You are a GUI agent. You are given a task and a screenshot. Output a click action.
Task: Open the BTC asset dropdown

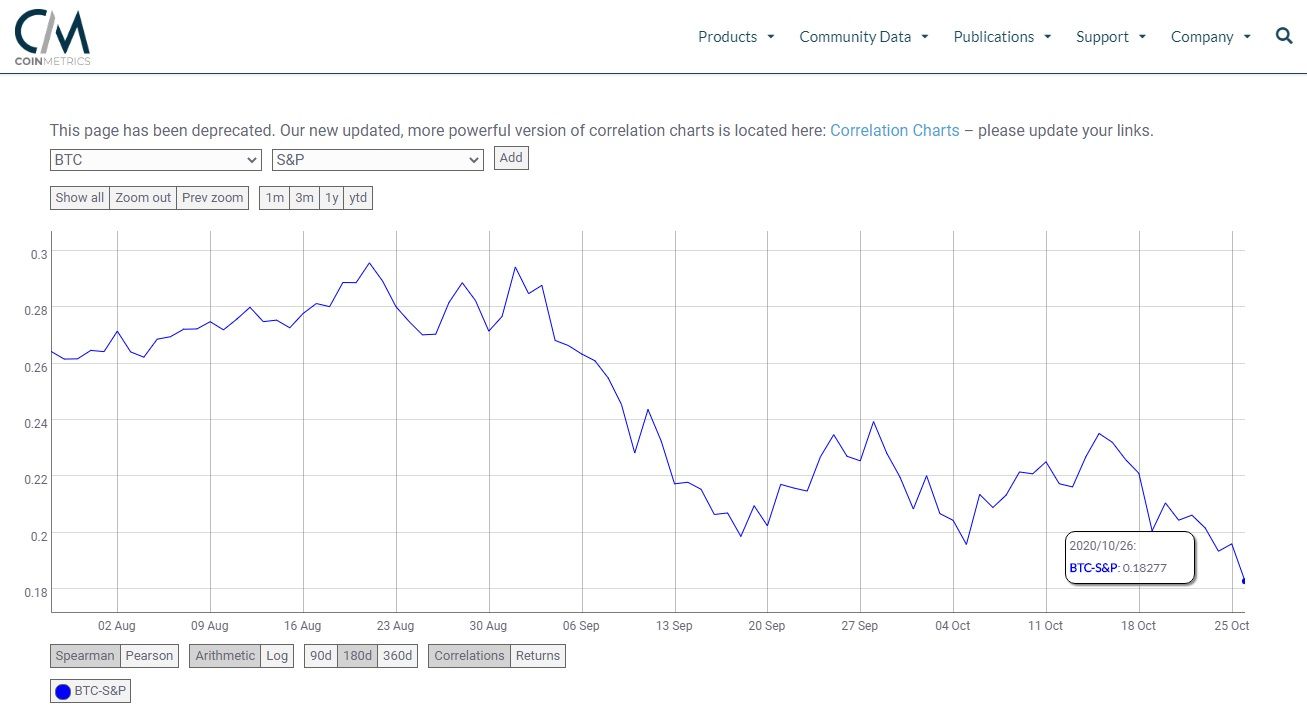(156, 160)
